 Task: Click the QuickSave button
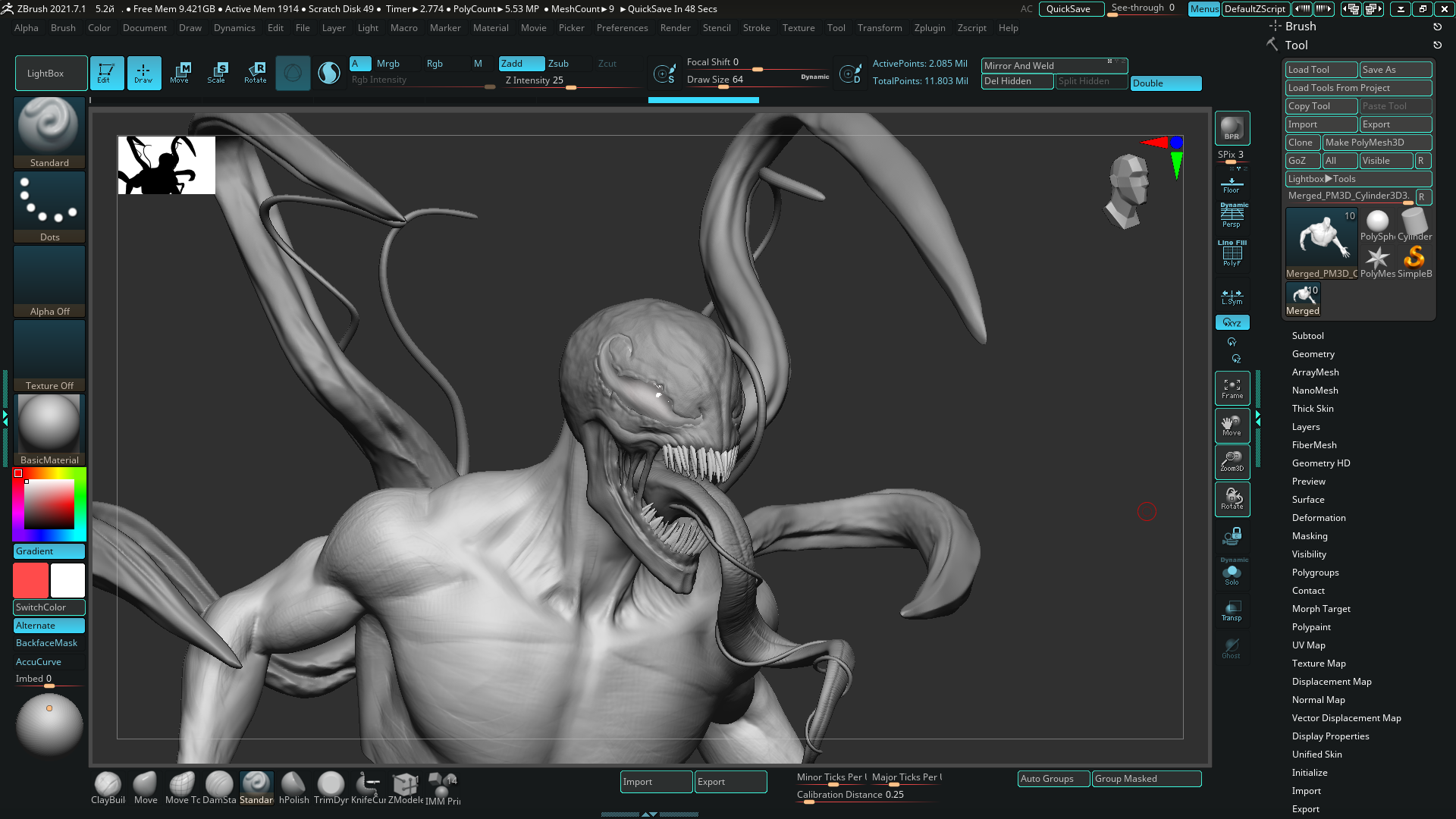[x=1068, y=9]
